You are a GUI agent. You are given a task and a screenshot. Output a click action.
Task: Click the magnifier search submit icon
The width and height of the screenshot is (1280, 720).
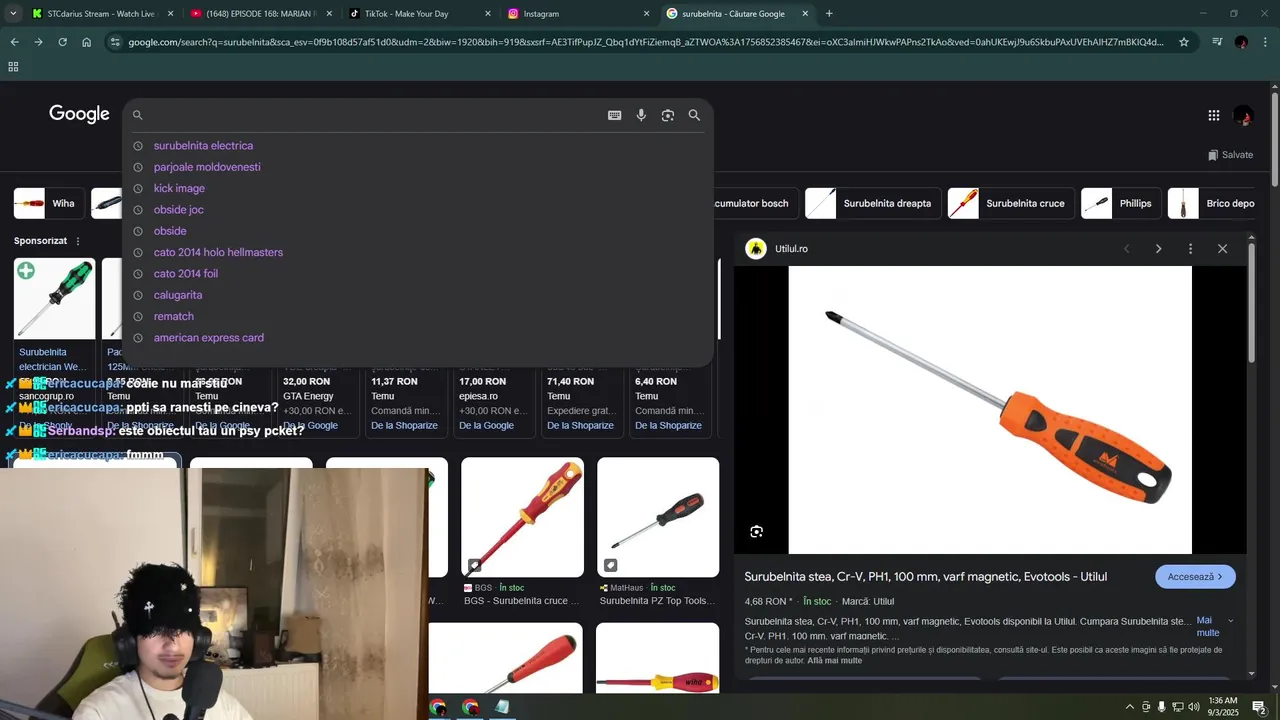coord(694,115)
